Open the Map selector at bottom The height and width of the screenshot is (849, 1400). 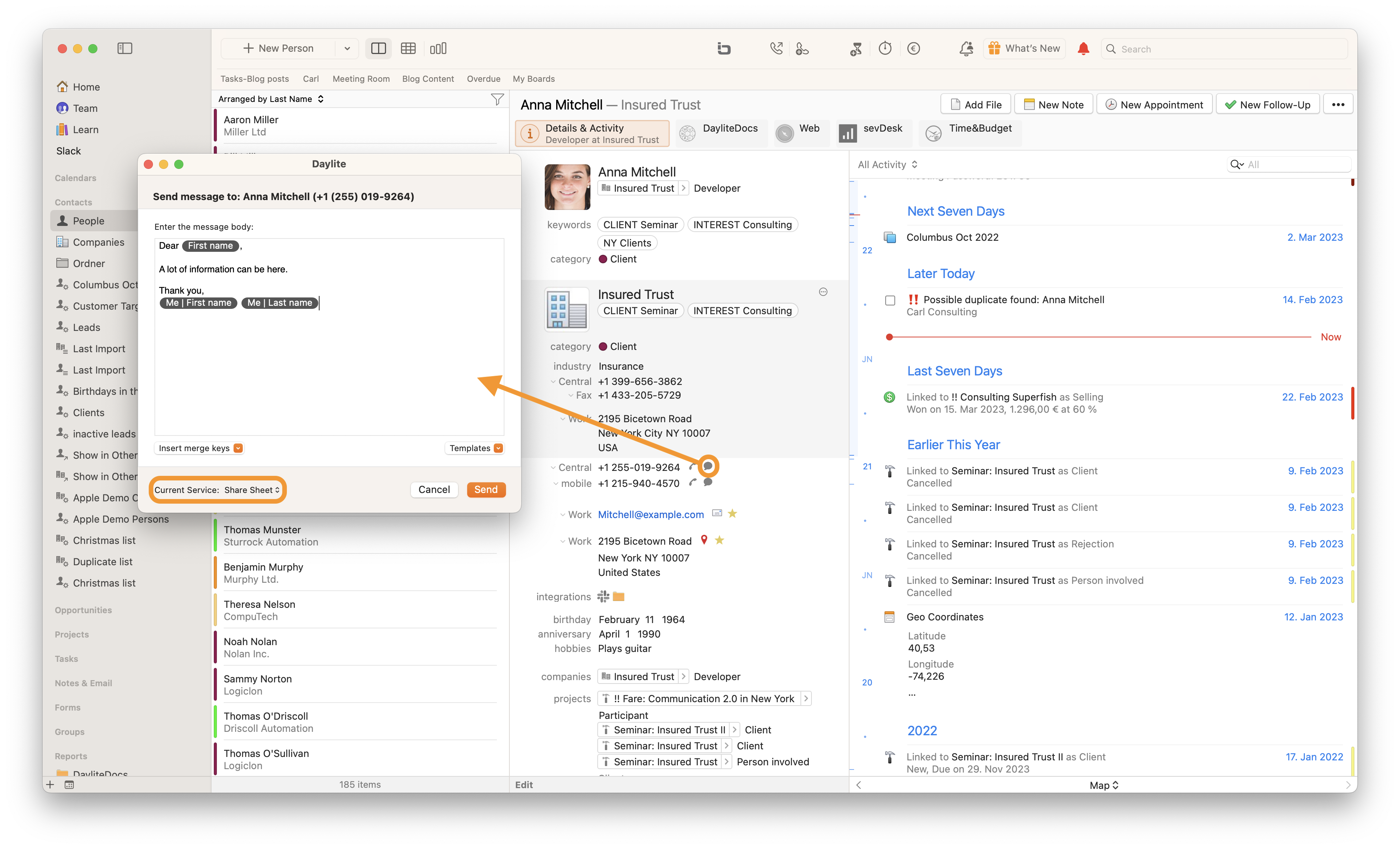click(x=1103, y=785)
